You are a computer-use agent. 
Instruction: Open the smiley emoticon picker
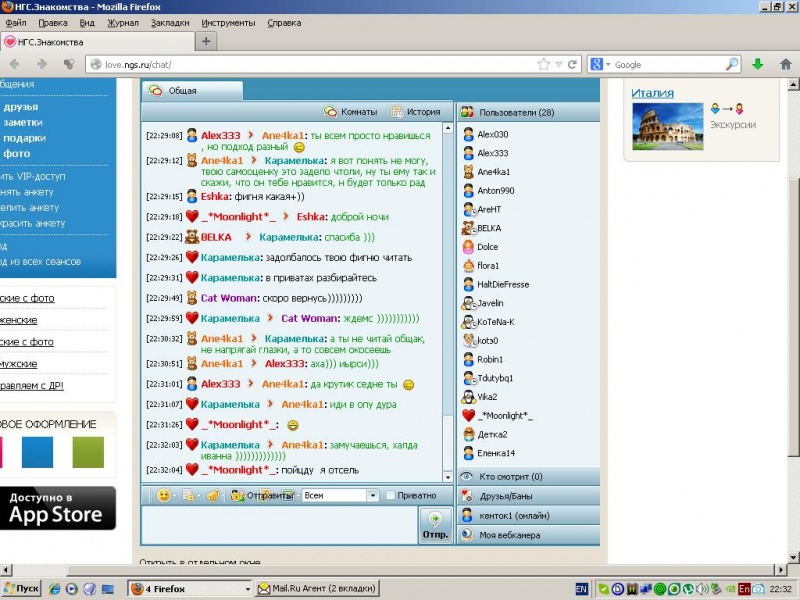[164, 495]
